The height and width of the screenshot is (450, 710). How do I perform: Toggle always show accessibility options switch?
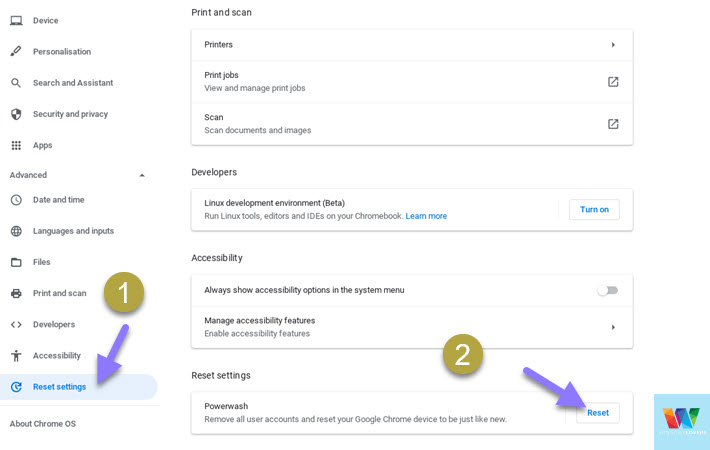tap(608, 290)
